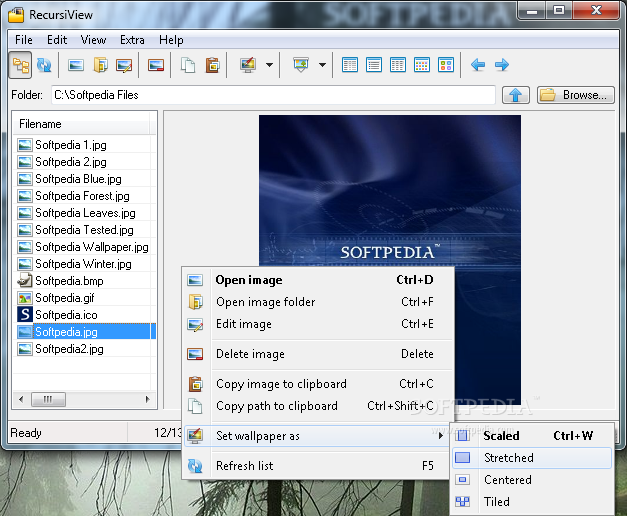627x516 pixels.
Task: Select the highlighted Softpedia.jpg file
Action: 84,332
